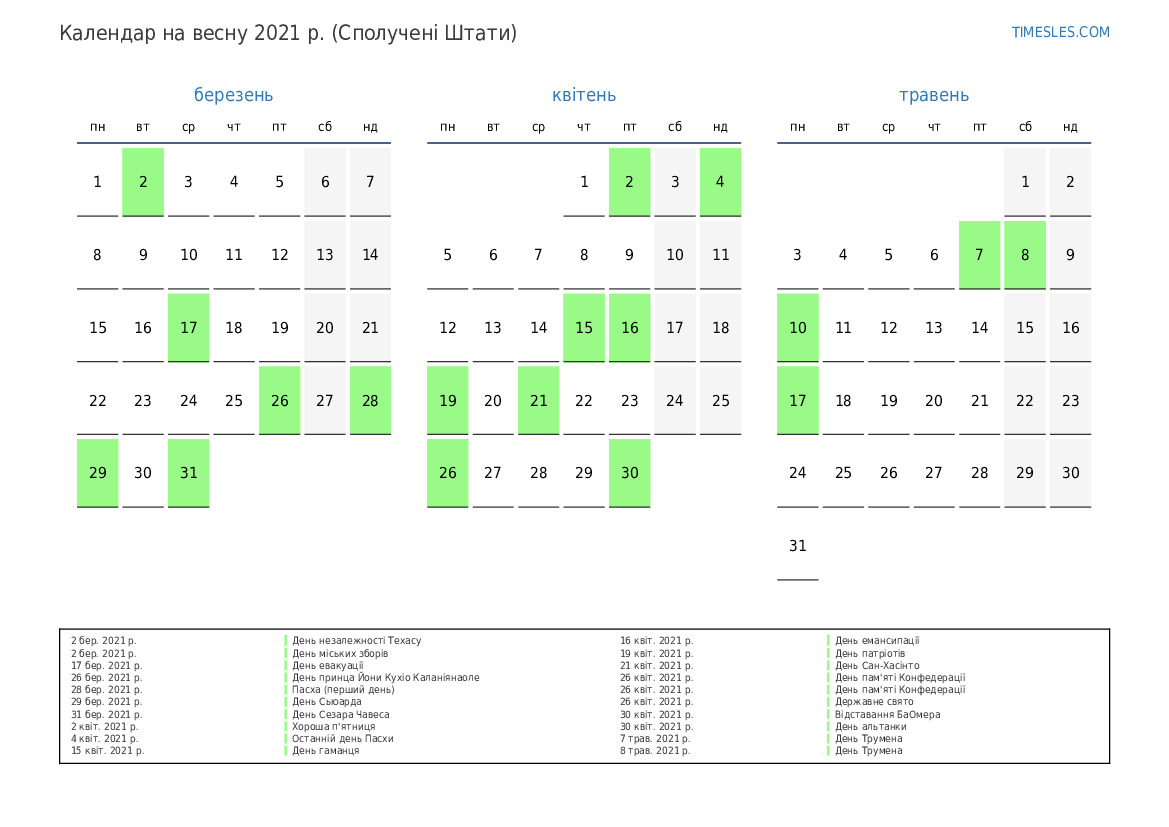Click April 21 highlighted date
Screen dimensions: 1169x827
pos(538,400)
